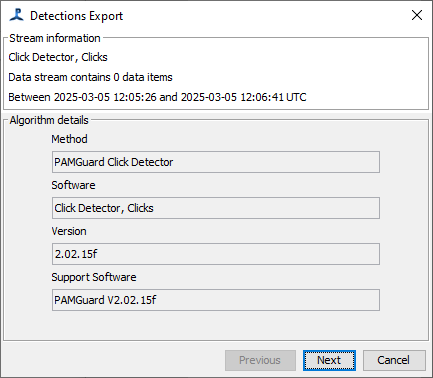This screenshot has width=433, height=378.
Task: Click the "Click Detector, Clicks" stream name text
Action: coord(58,57)
